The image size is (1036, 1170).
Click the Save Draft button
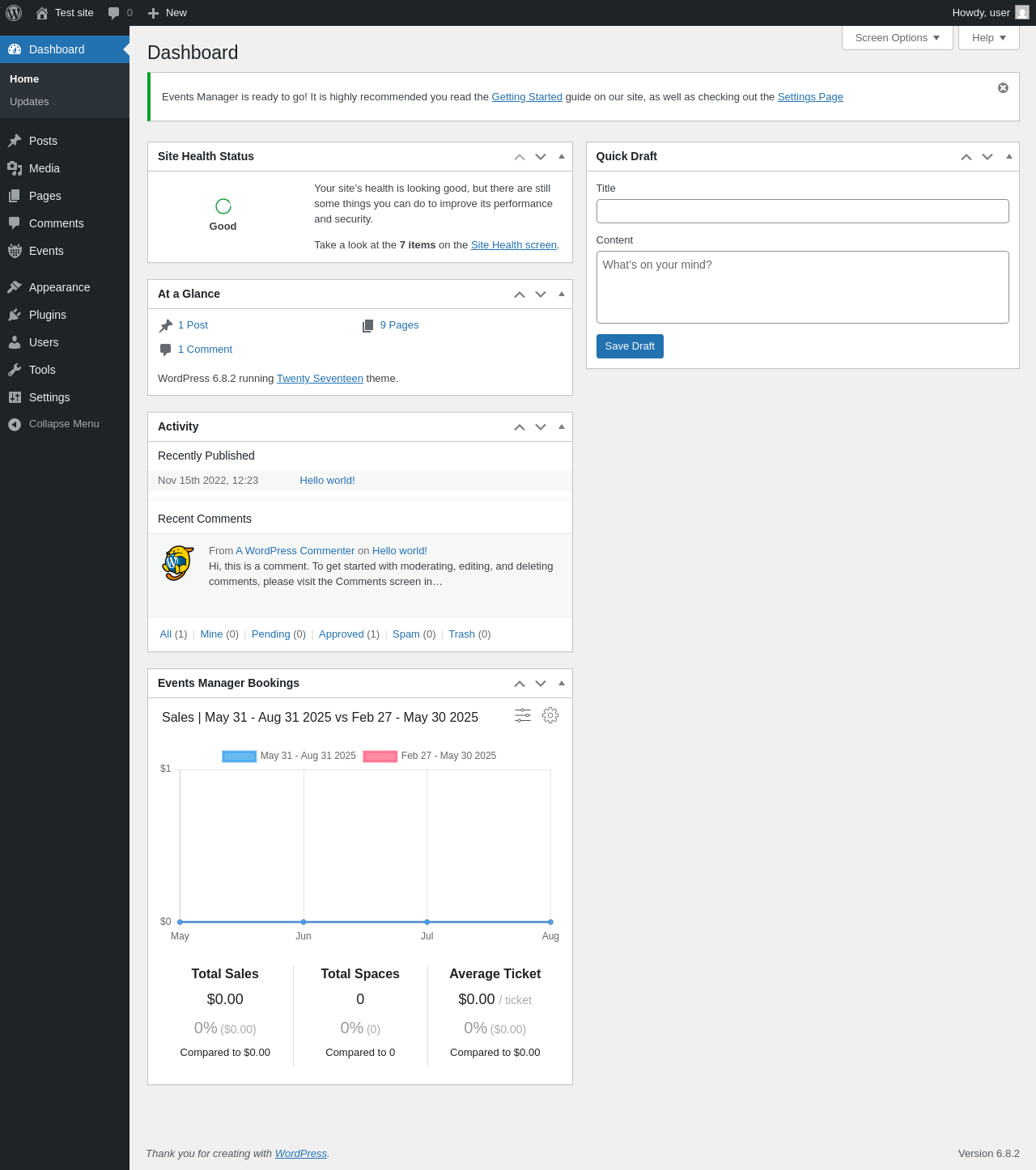pos(630,346)
